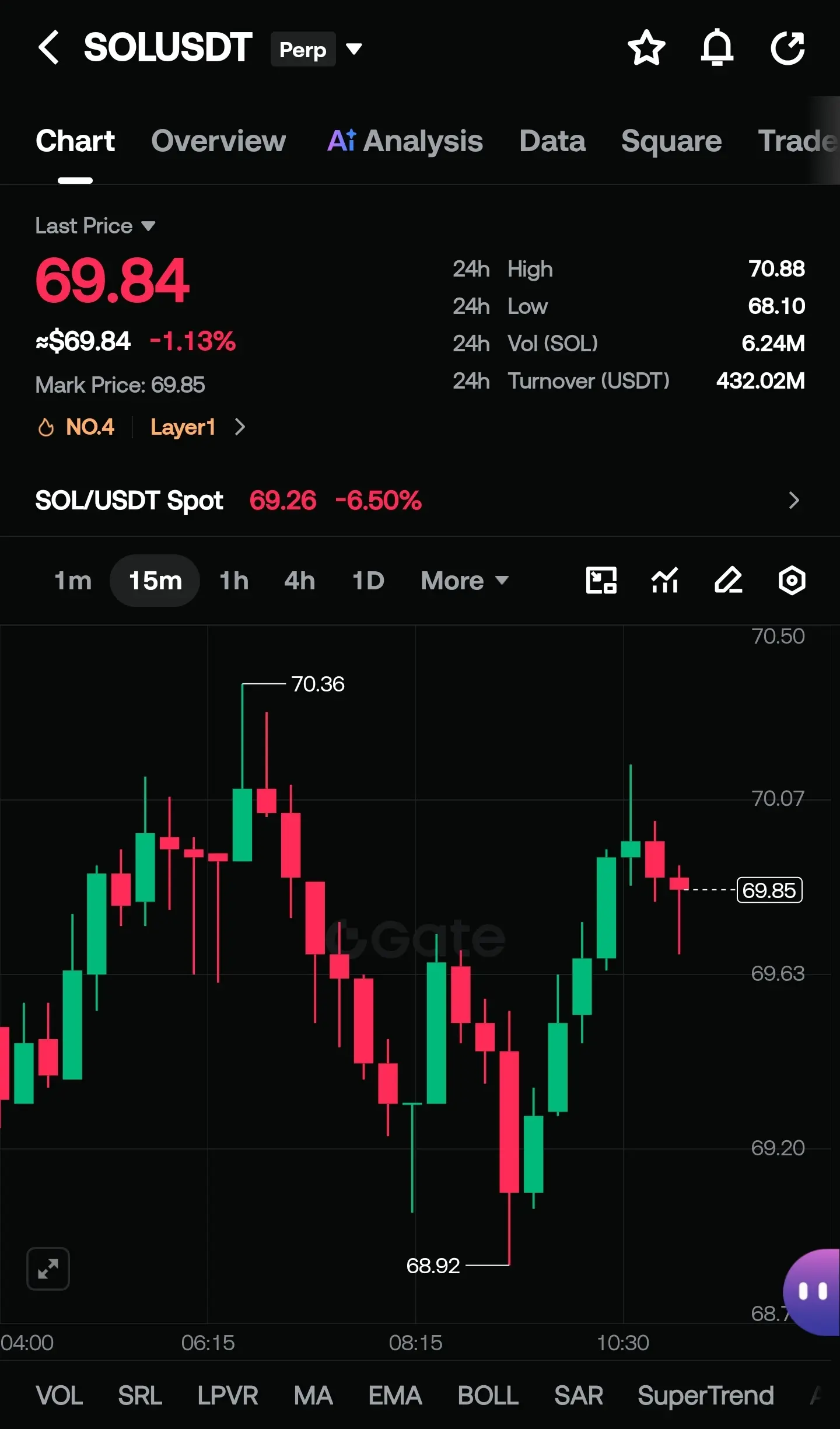
Task: Open the Data tab
Action: coord(552,141)
